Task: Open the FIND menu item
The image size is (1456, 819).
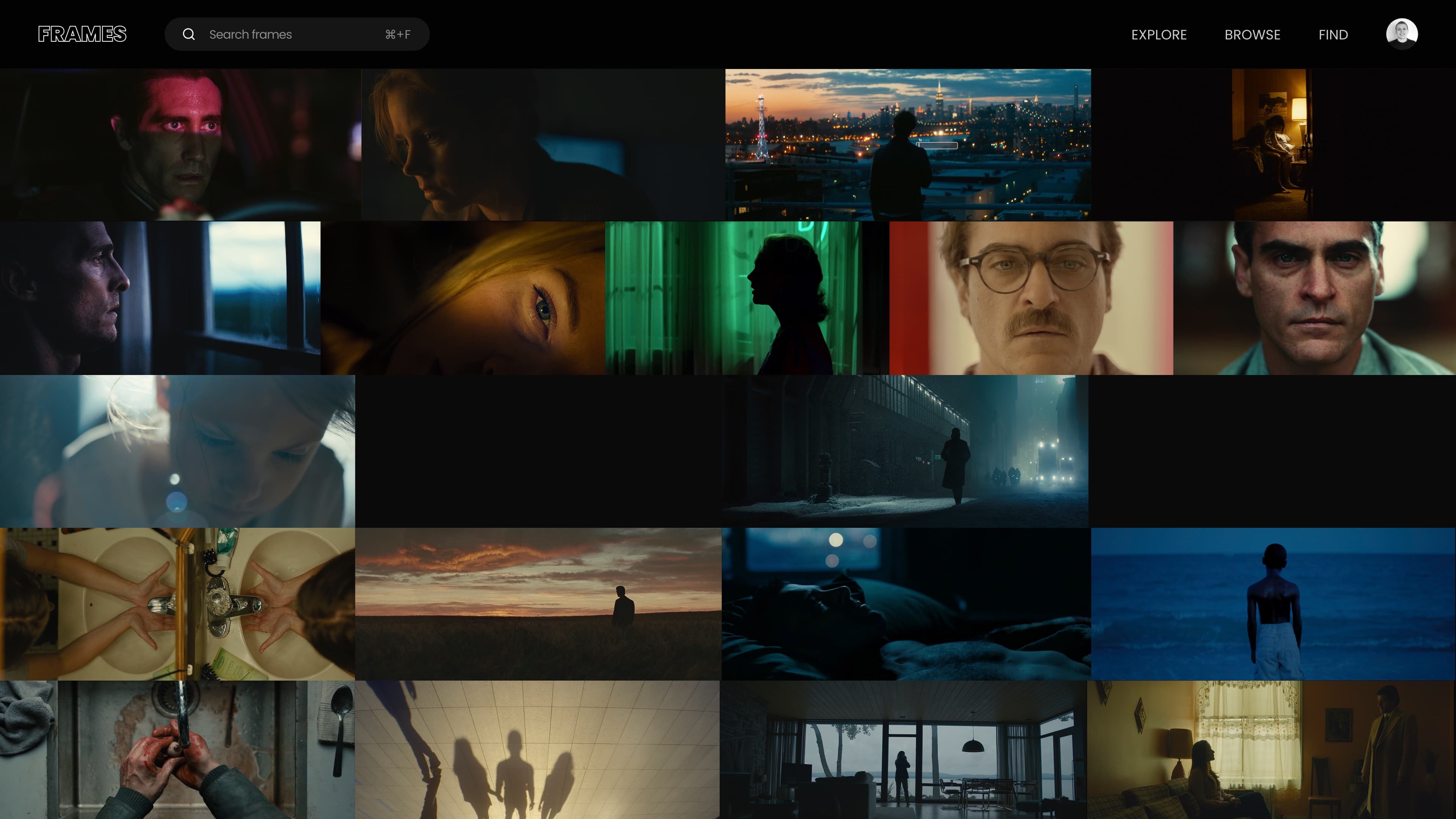Action: tap(1334, 35)
